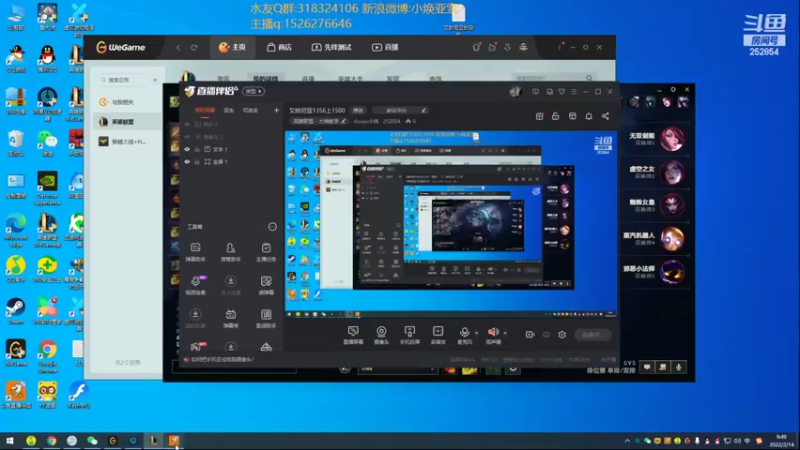Open WeGame 主页 home tab
This screenshot has height=450, width=800.
click(x=232, y=47)
